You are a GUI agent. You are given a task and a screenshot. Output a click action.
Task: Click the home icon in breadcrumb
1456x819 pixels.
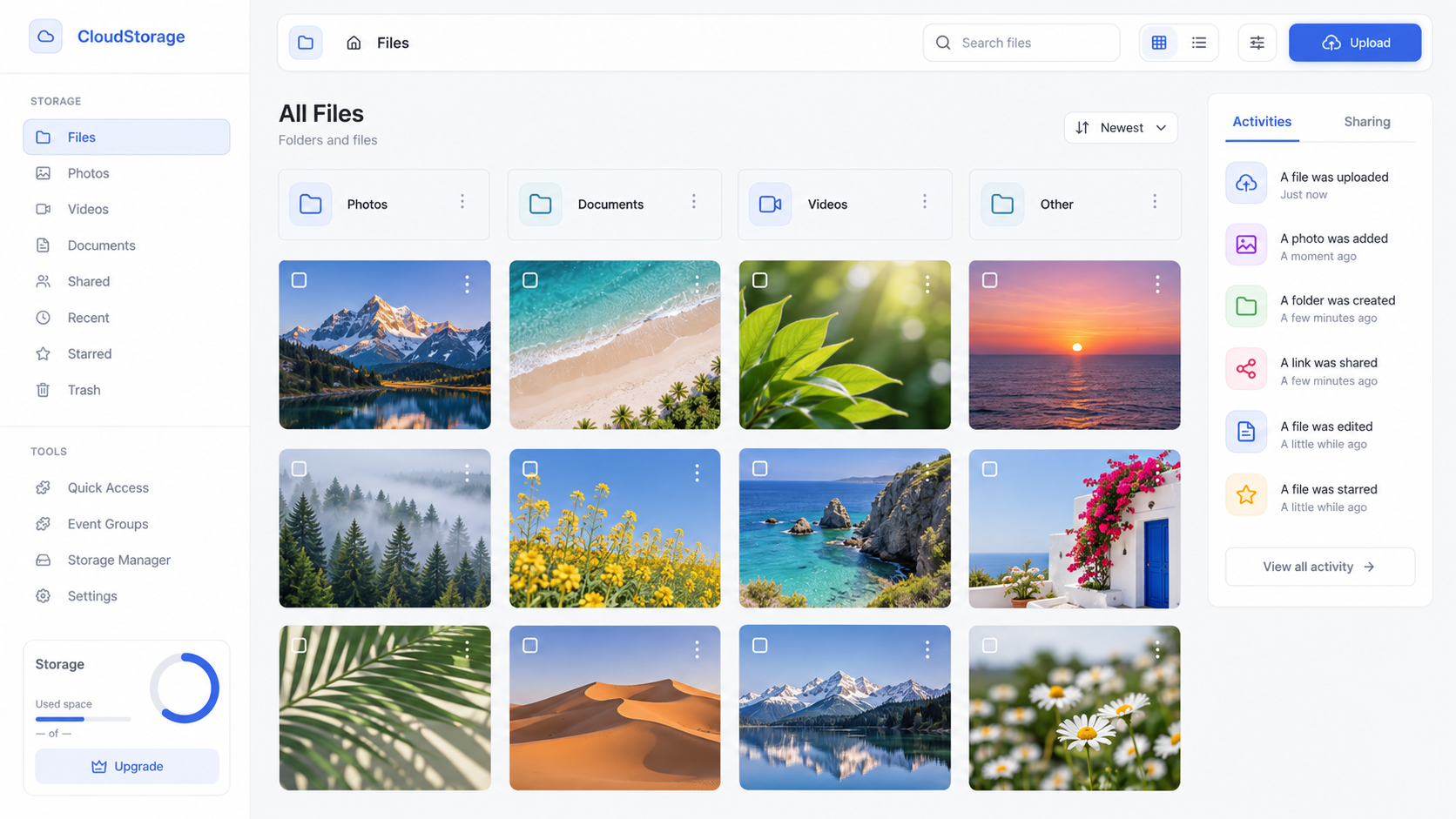click(354, 43)
